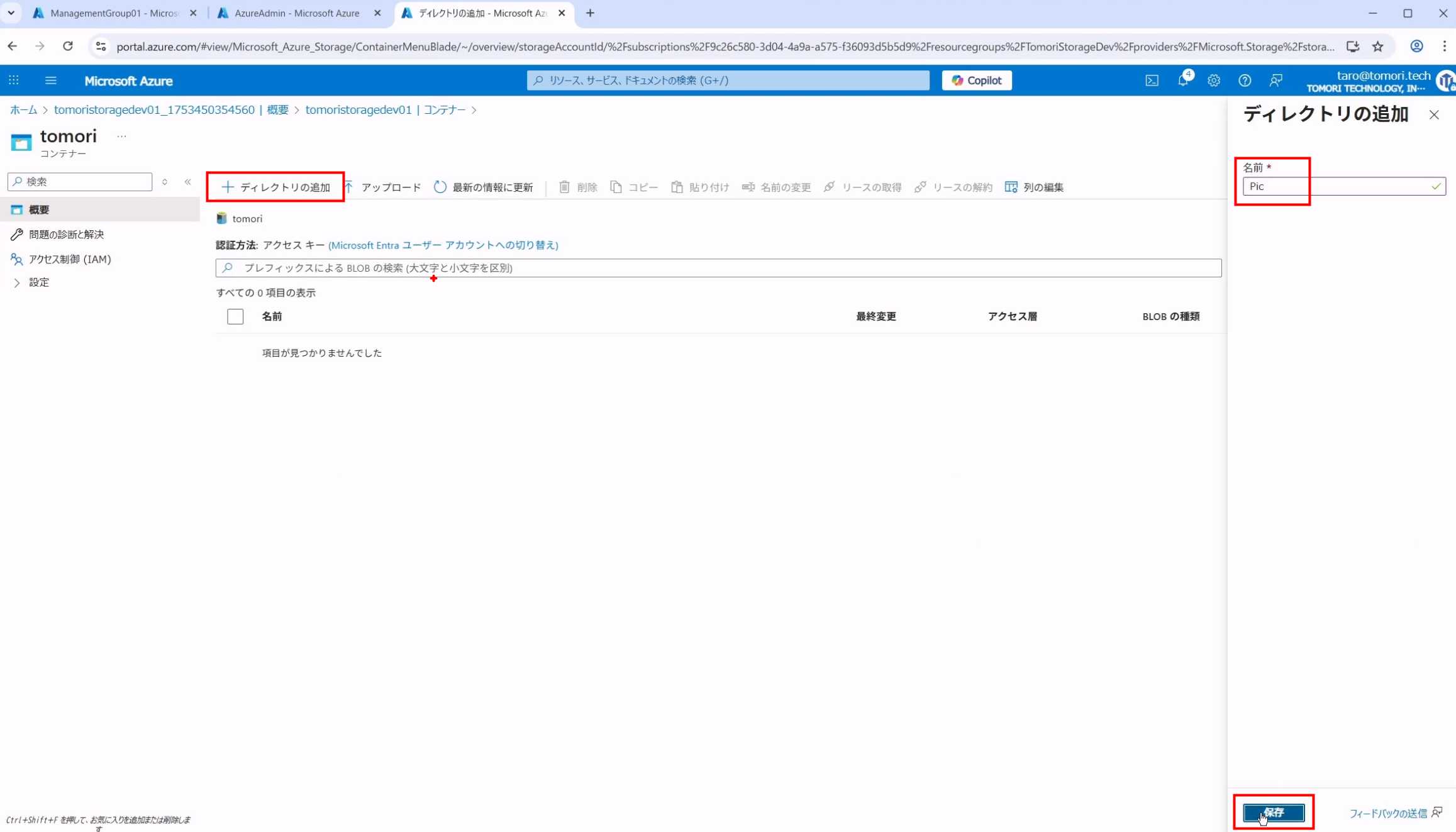1456x832 pixels.
Task: Click 最新の情報に更新 refresh toolbar item
Action: click(x=483, y=187)
